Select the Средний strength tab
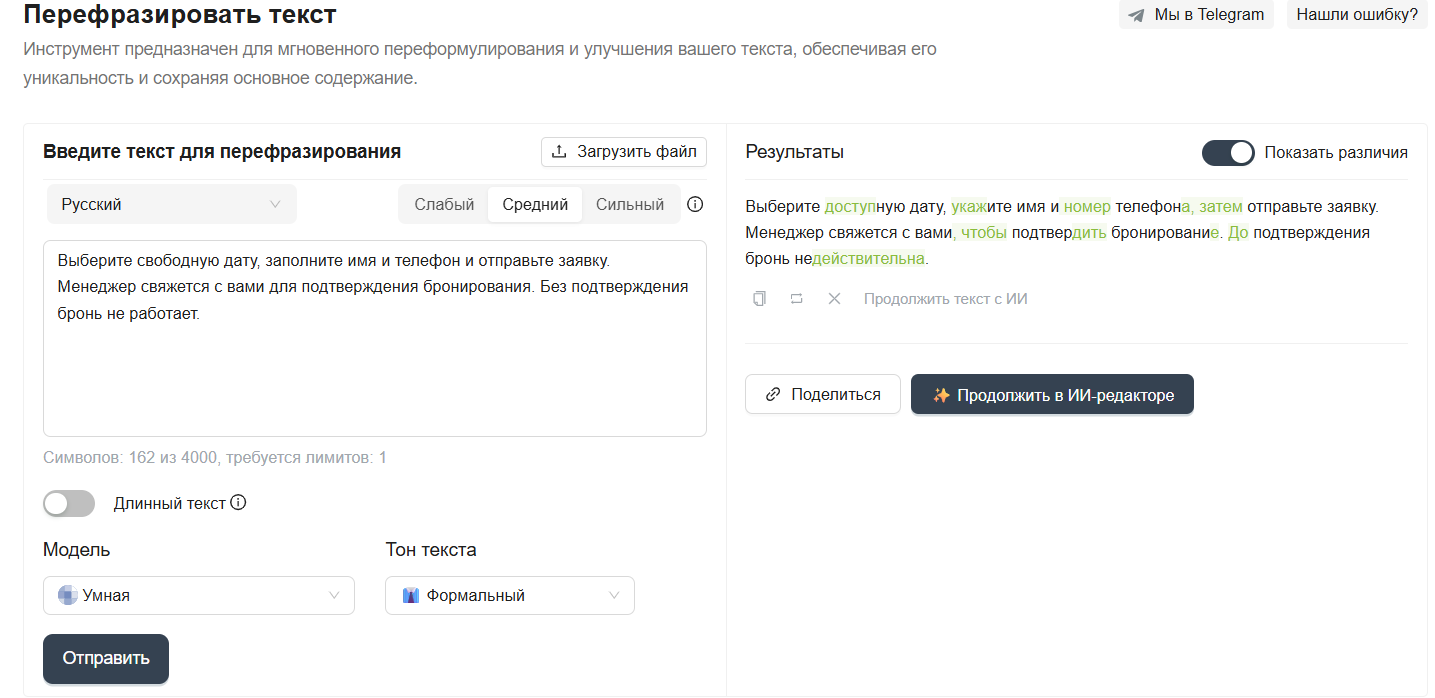Image resolution: width=1435 pixels, height=698 pixels. [535, 204]
